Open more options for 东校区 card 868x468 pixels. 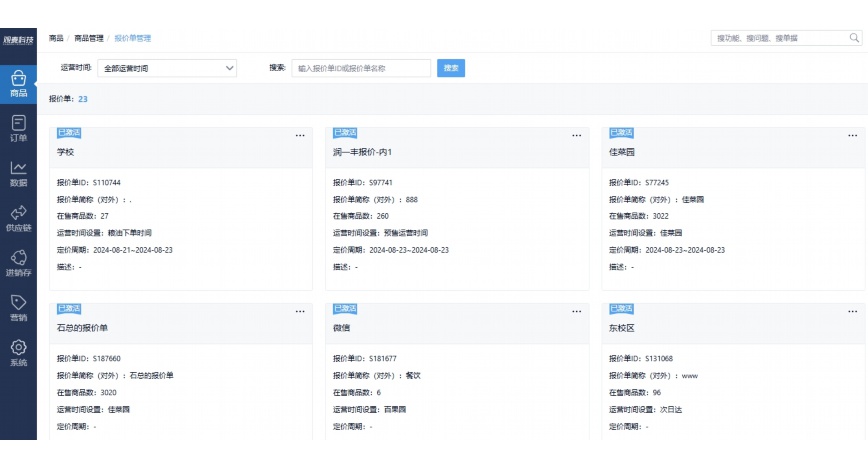coord(852,311)
